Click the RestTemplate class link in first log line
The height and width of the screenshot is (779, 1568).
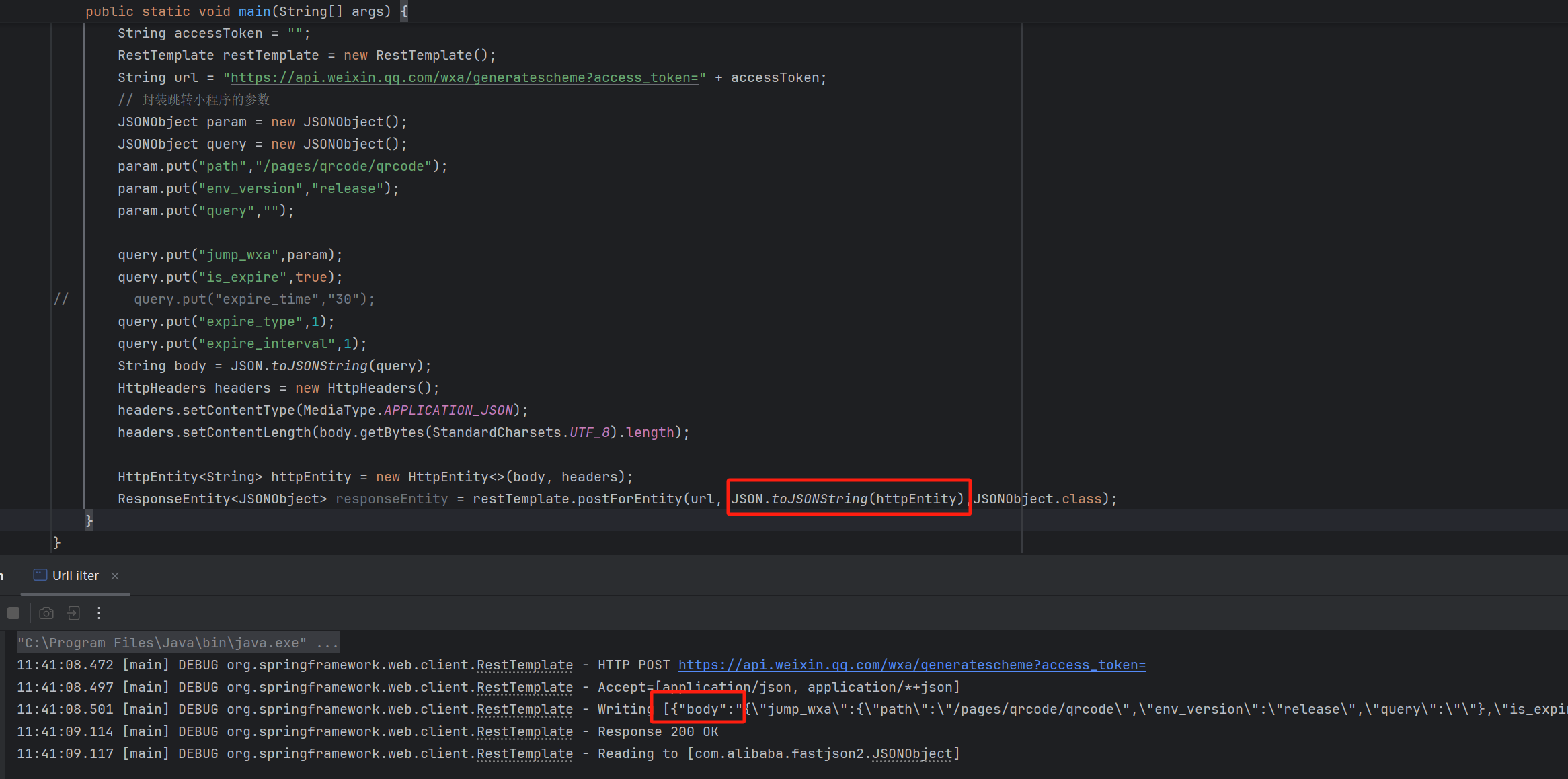point(524,665)
